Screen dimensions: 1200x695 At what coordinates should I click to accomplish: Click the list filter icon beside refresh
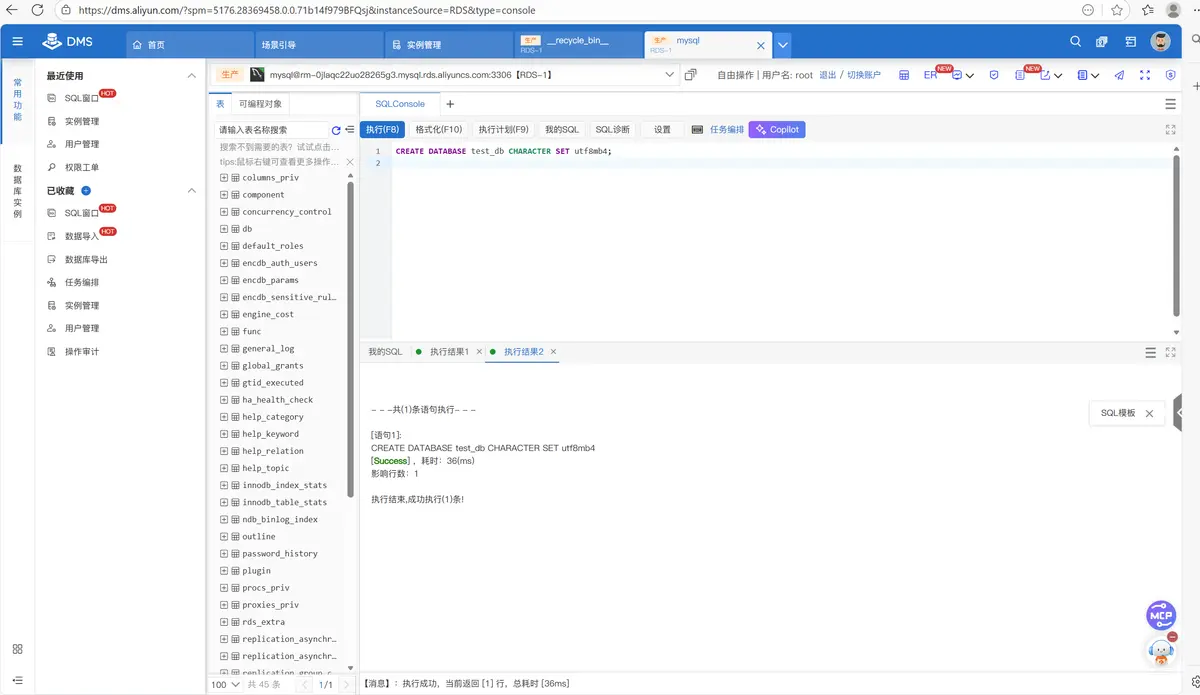tap(350, 130)
